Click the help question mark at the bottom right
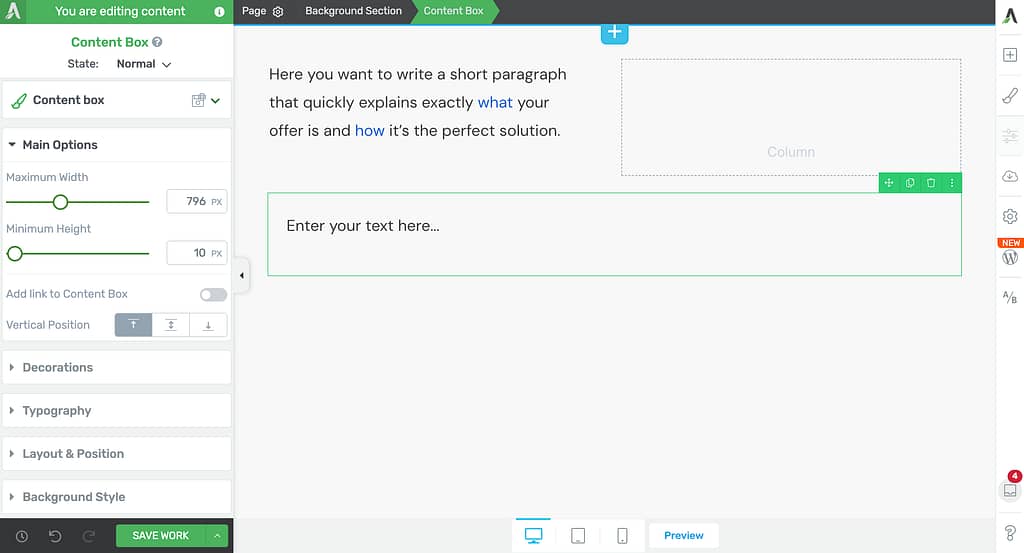The width and height of the screenshot is (1024, 553). tap(1010, 533)
